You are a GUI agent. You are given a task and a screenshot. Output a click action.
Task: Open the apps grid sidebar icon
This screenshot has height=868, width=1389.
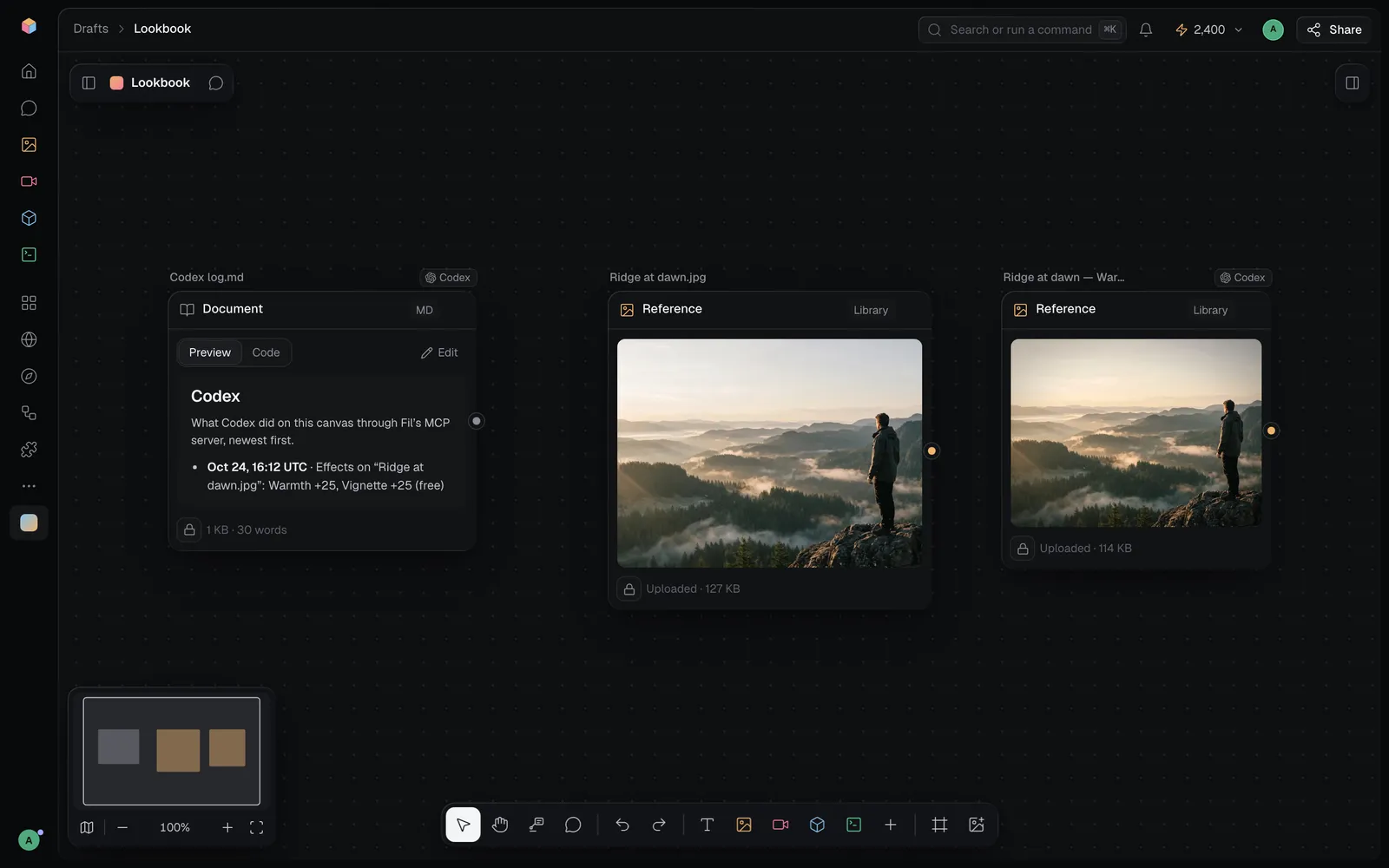point(29,303)
